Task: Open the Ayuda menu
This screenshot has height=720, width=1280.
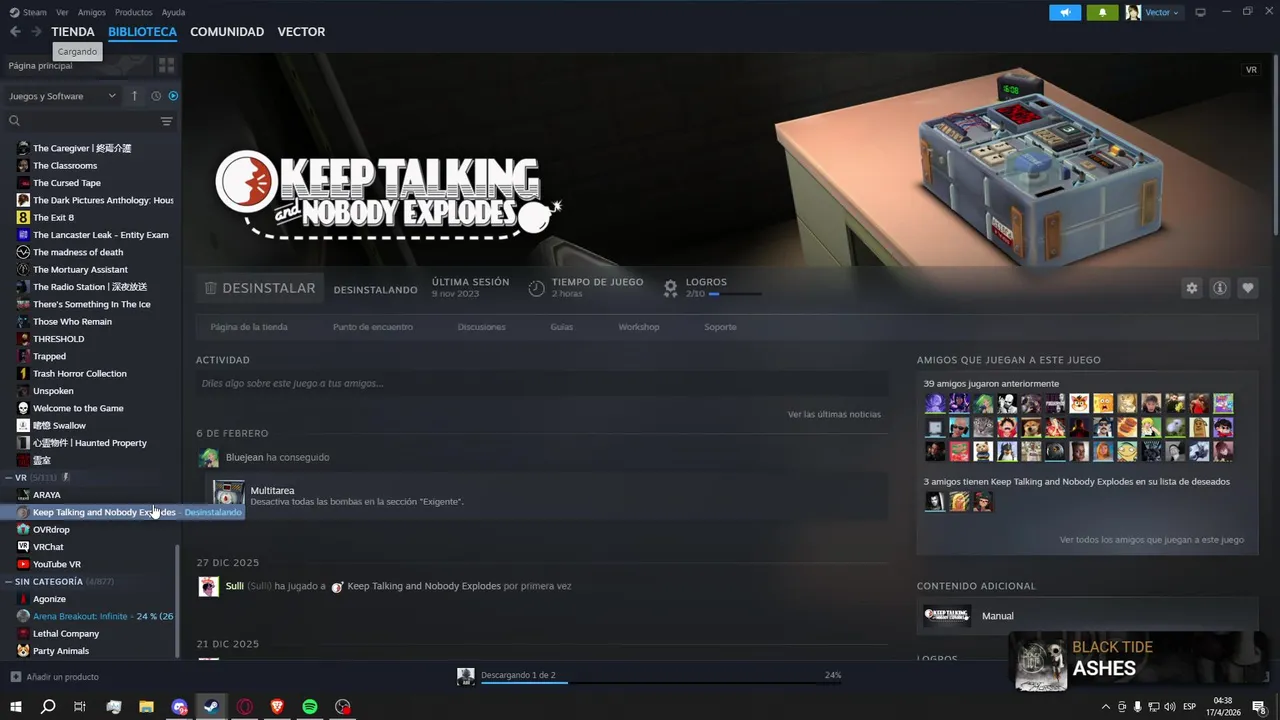Action: point(173,12)
